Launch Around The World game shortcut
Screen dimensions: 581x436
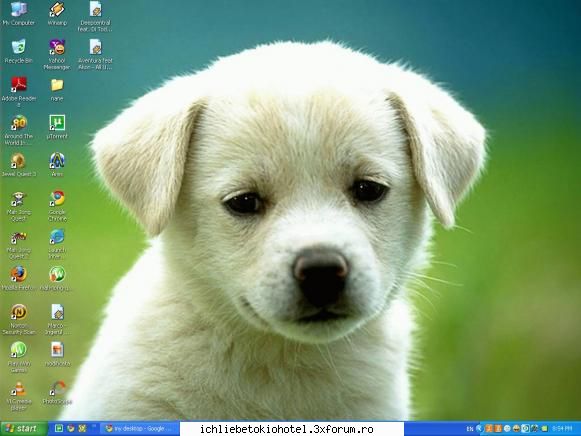tap(19, 130)
